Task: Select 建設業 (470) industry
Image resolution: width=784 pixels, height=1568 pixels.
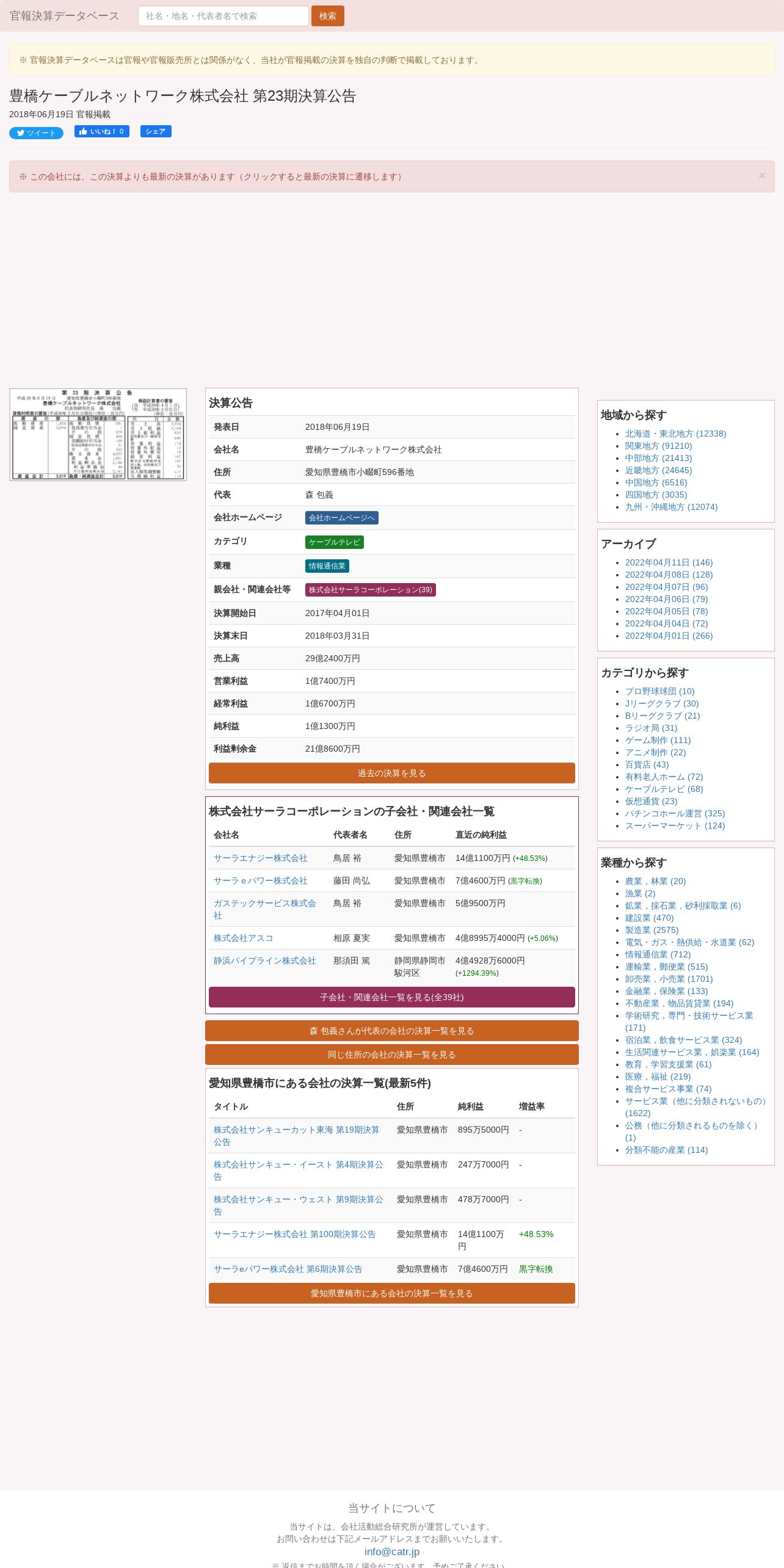Action: 650,918
